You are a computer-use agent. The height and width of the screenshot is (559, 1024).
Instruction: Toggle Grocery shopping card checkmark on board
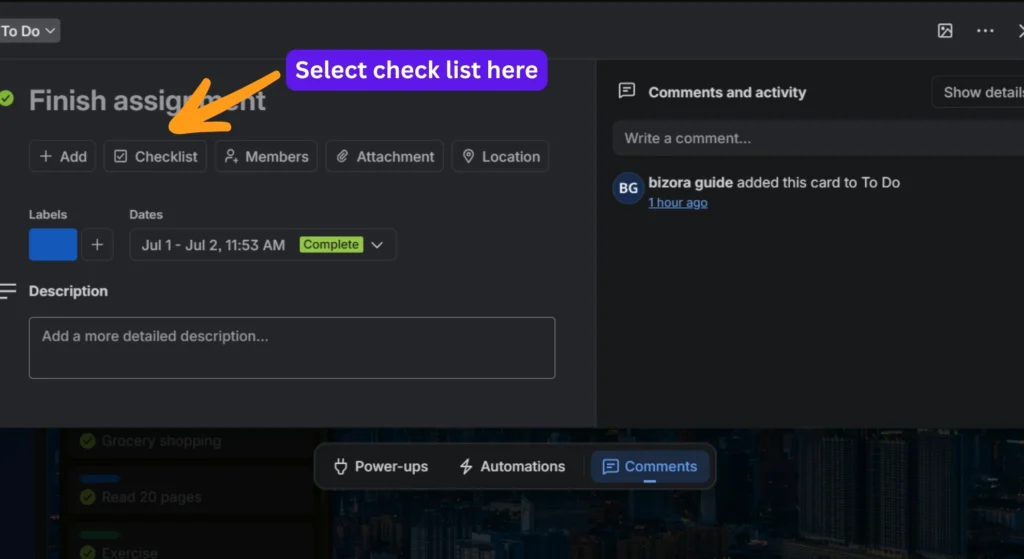pos(88,441)
